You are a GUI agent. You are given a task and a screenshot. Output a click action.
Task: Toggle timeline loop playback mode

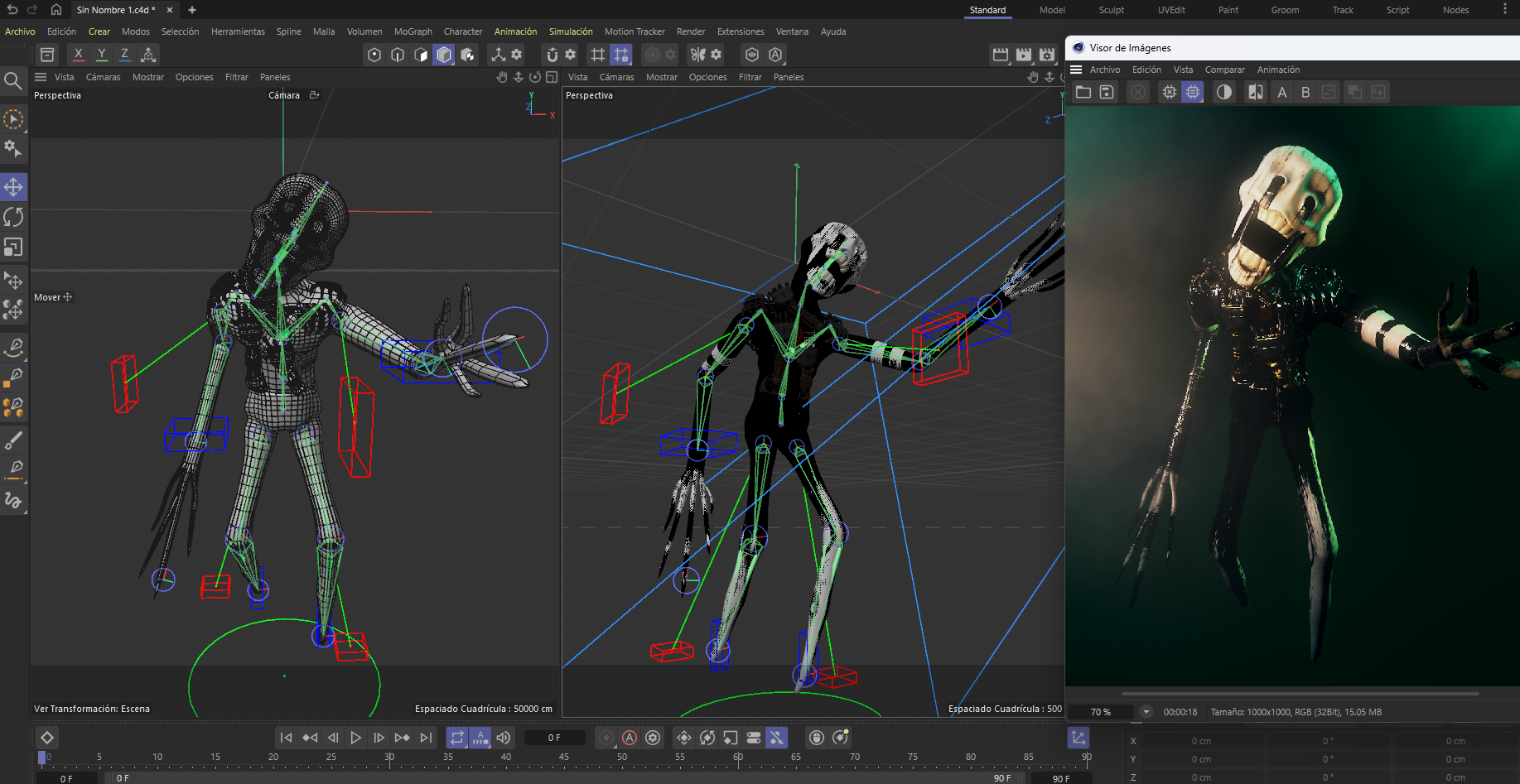(x=456, y=738)
